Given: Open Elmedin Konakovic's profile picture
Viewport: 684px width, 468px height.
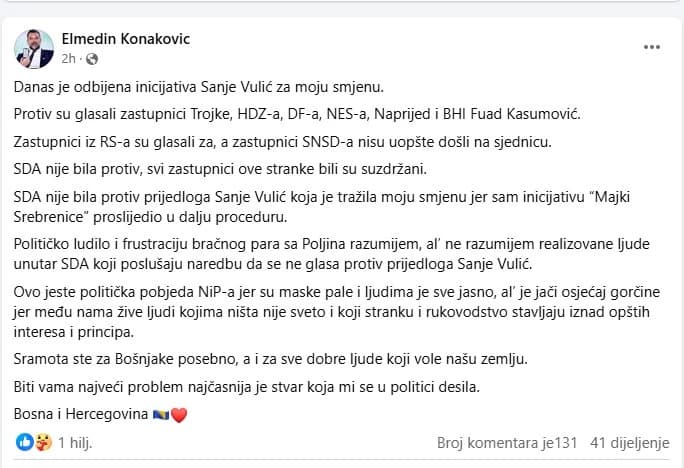Looking at the screenshot, I should 34,49.
